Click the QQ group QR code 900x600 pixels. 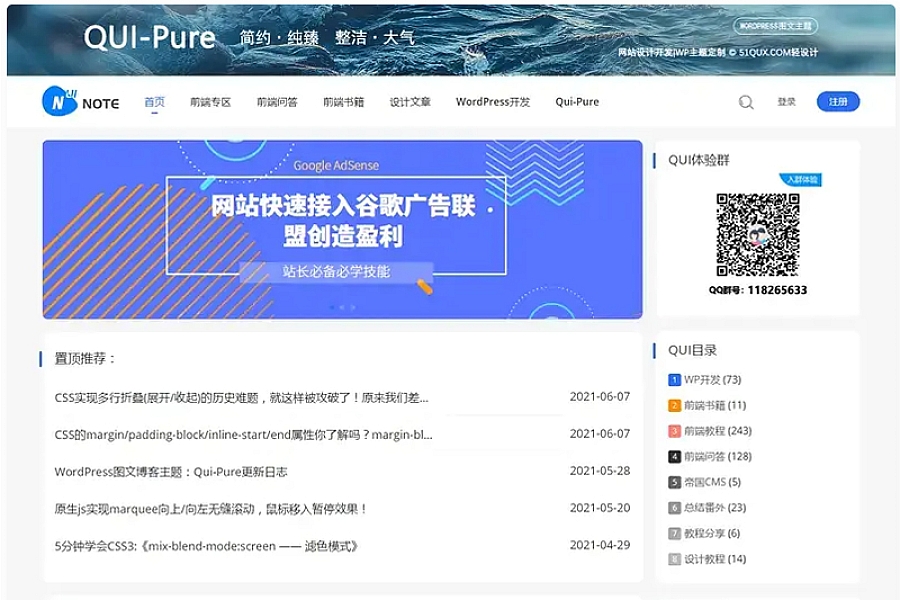758,234
